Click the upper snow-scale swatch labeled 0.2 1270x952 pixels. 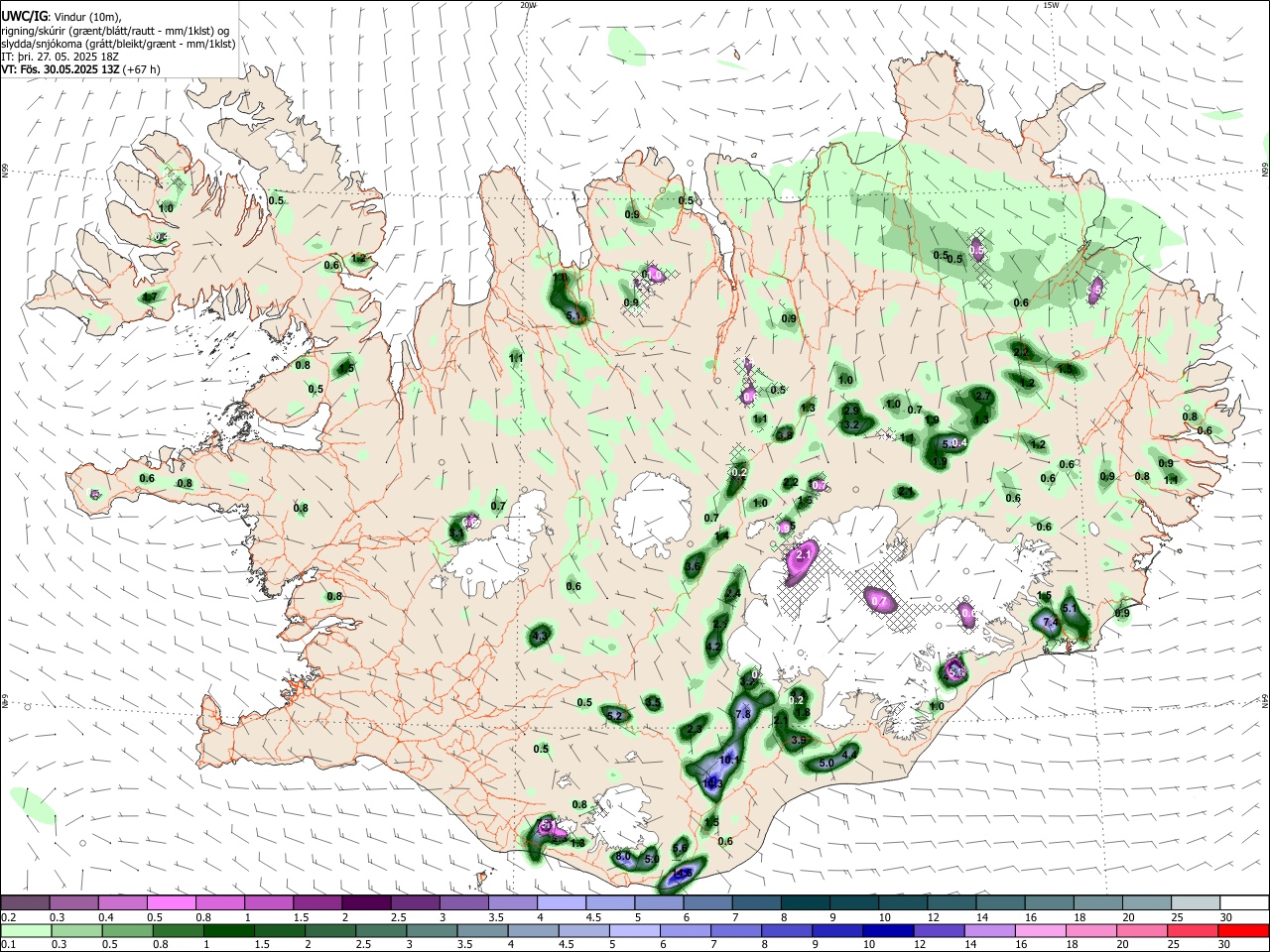pyautogui.click(x=25, y=902)
